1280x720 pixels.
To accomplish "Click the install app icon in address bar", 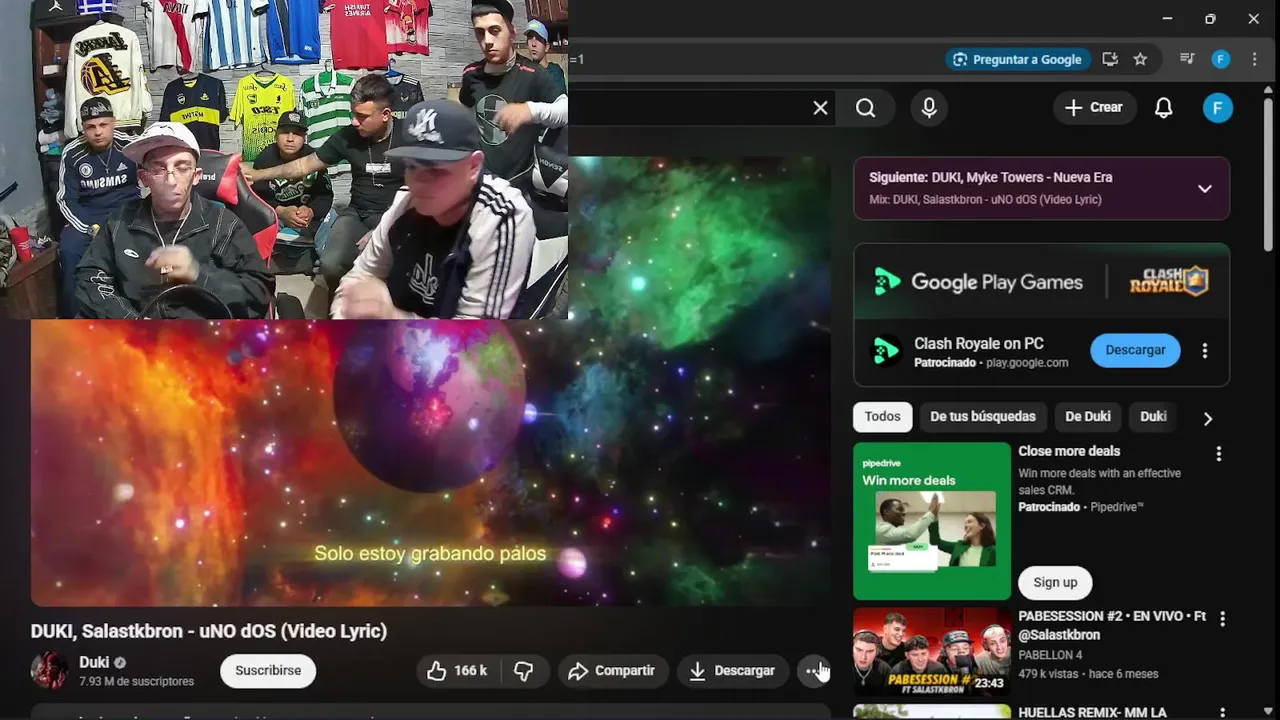I will (1109, 59).
